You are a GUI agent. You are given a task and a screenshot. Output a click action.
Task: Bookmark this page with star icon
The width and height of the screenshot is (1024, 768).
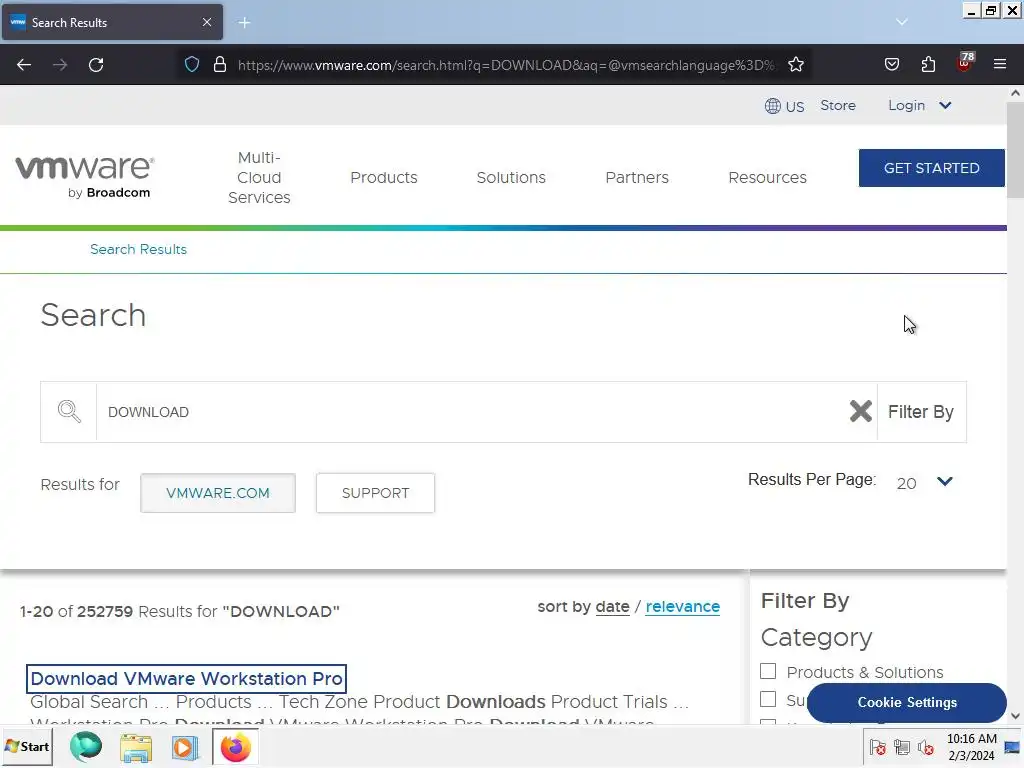point(795,65)
